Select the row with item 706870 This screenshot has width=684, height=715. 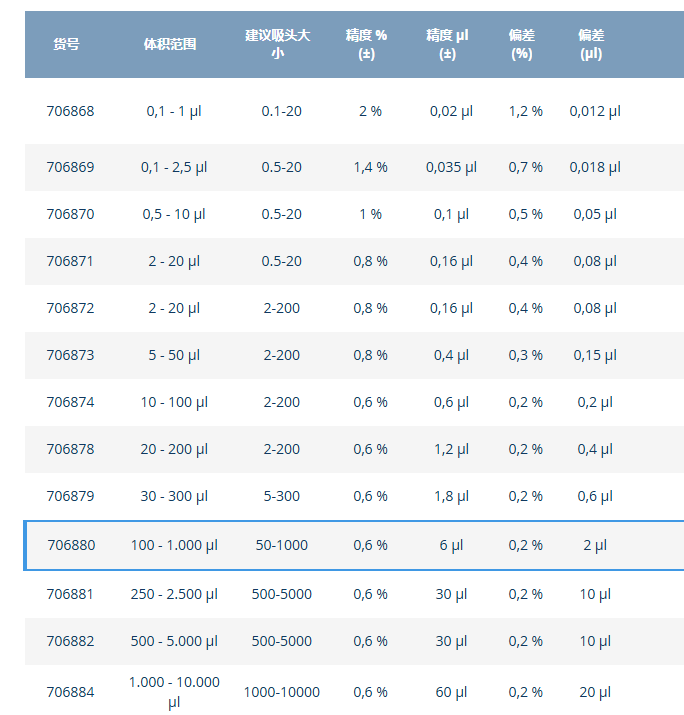[70, 214]
